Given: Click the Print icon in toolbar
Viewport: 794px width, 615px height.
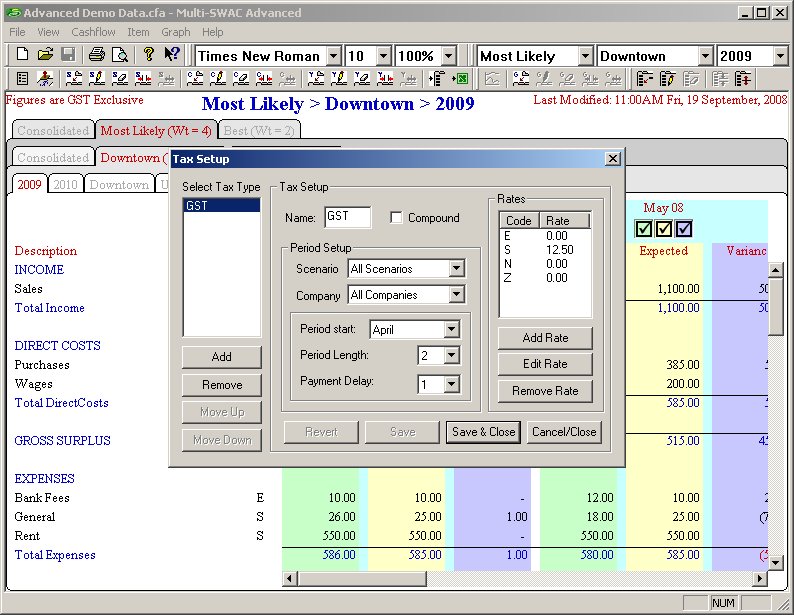Looking at the screenshot, I should tap(96, 56).
